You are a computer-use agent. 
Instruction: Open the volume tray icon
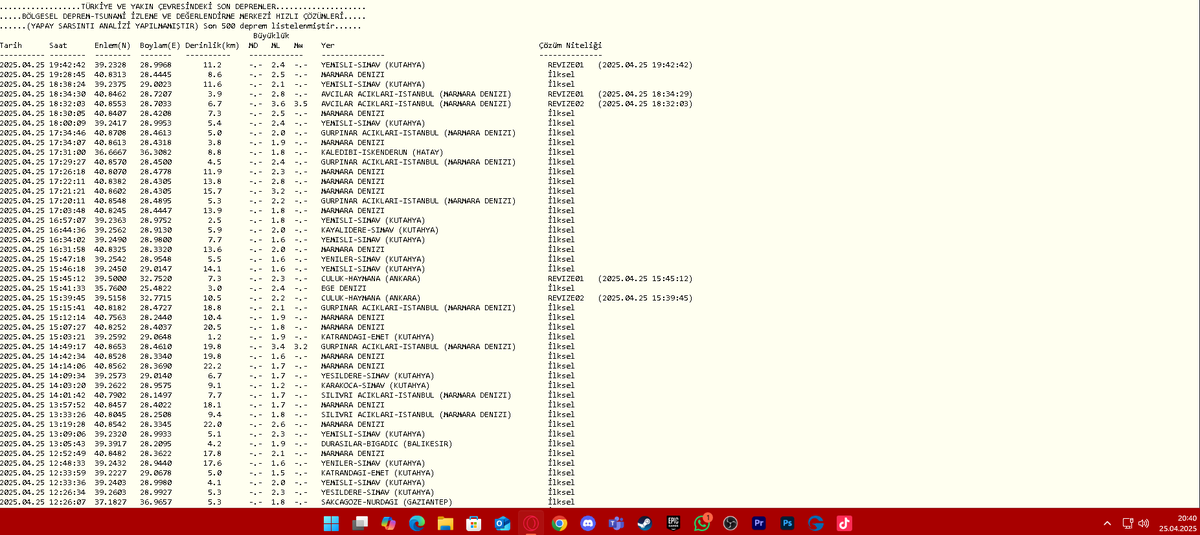tap(1143, 523)
